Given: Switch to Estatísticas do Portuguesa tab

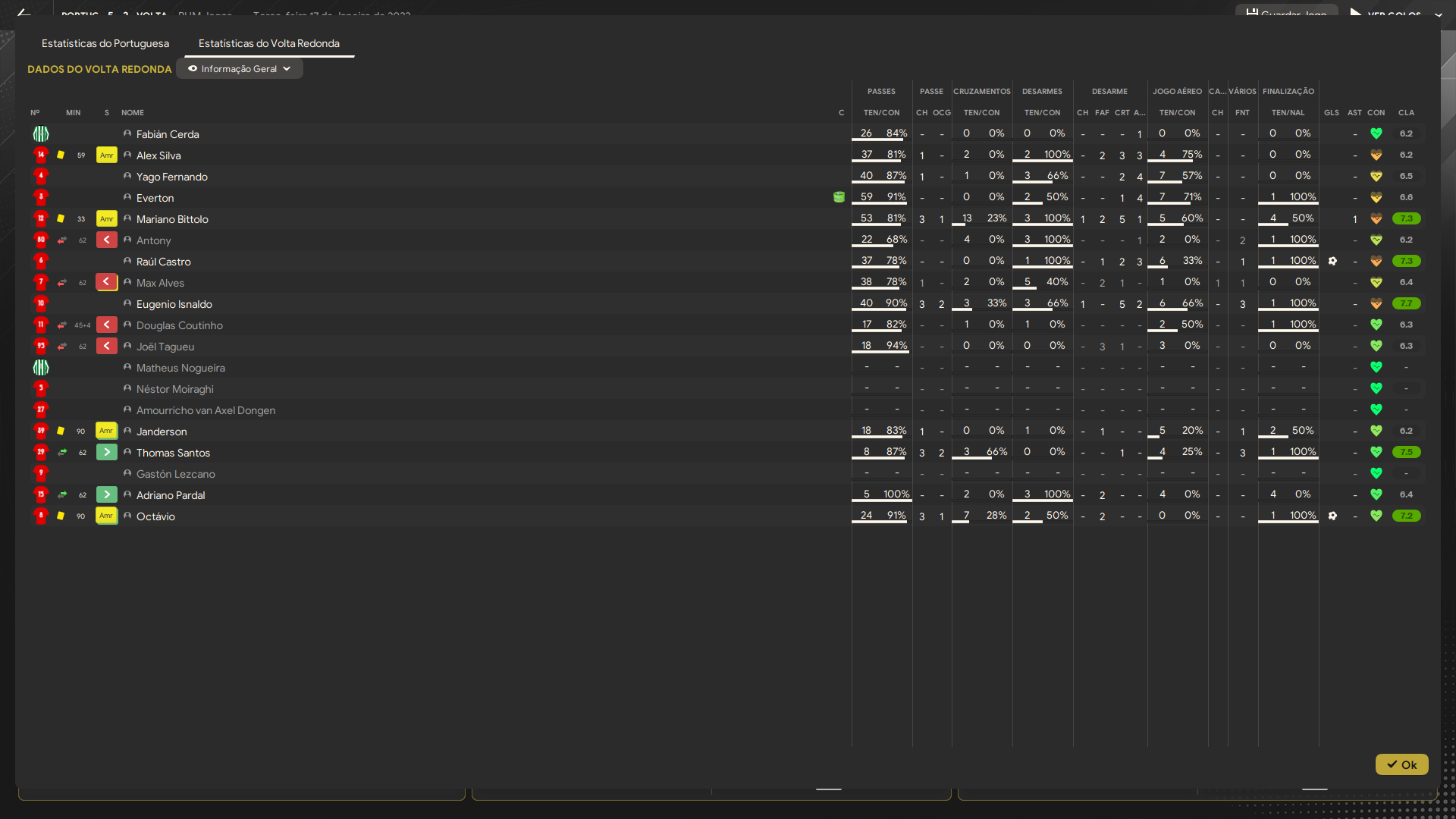Looking at the screenshot, I should pos(105,43).
